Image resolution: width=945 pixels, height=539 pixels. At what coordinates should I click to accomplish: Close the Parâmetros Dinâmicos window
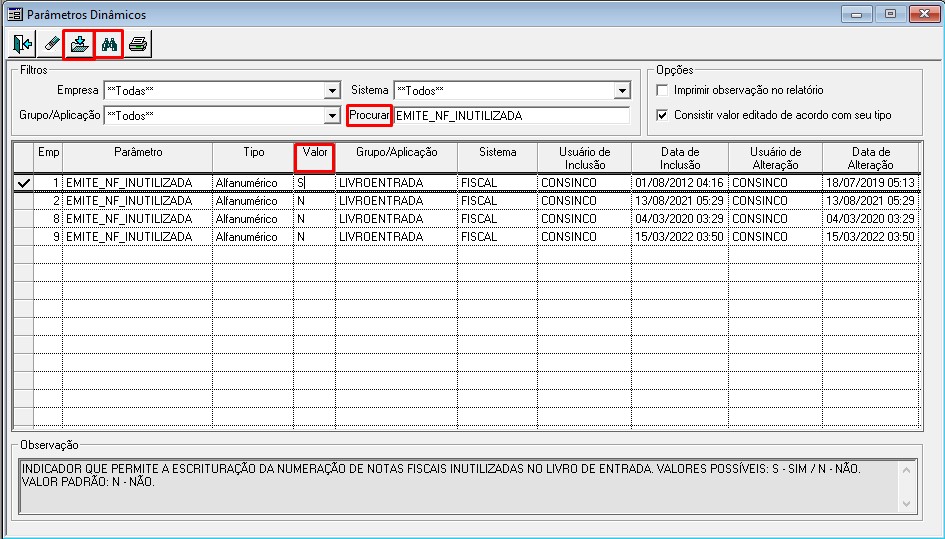tap(923, 14)
